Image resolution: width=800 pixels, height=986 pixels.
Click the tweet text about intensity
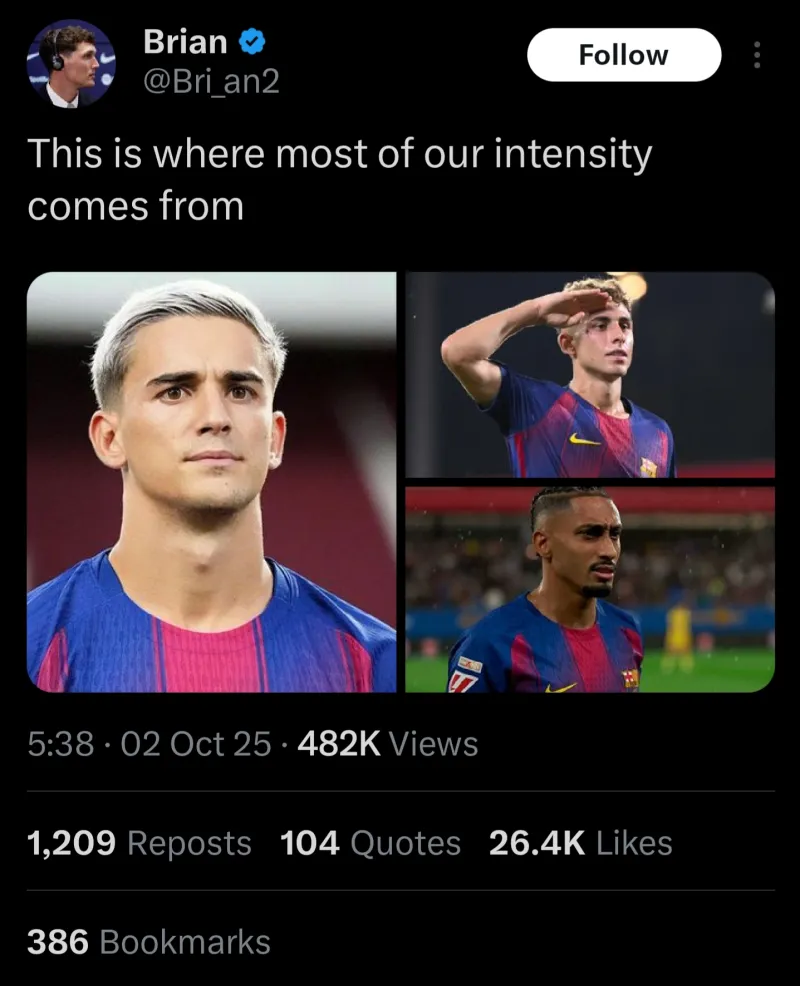point(339,180)
